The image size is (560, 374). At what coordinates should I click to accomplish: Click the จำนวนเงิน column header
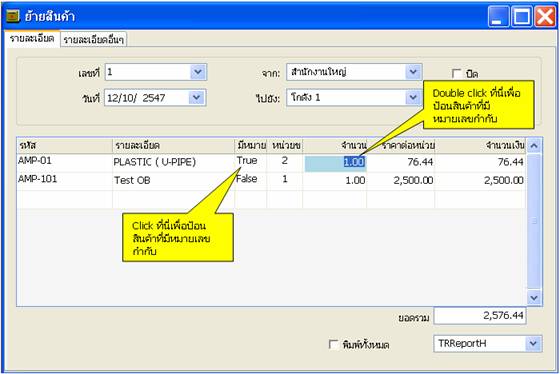pyautogui.click(x=480, y=146)
